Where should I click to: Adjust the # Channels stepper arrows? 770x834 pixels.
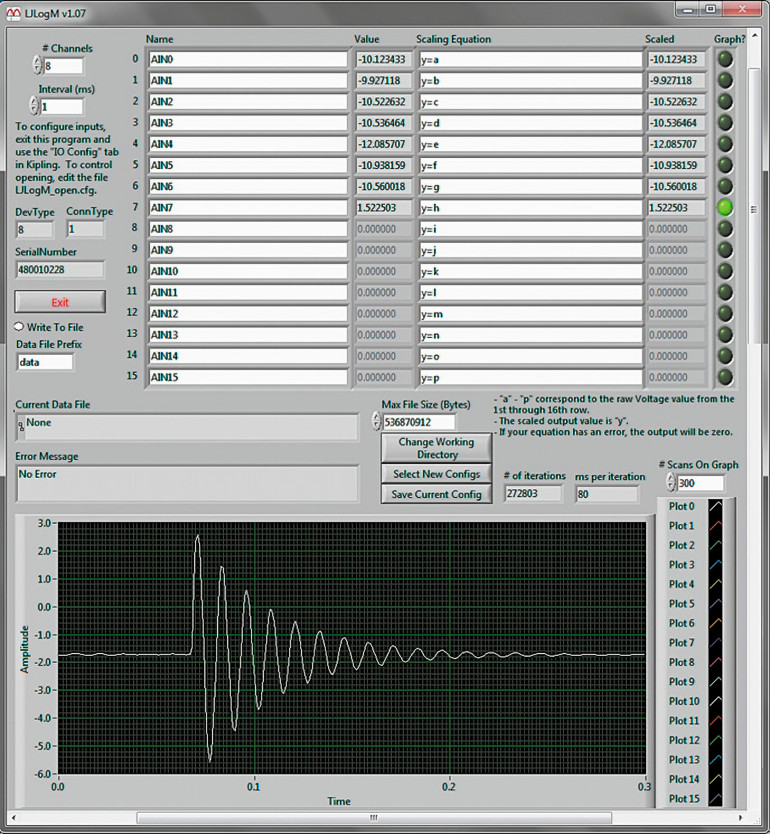(37, 65)
